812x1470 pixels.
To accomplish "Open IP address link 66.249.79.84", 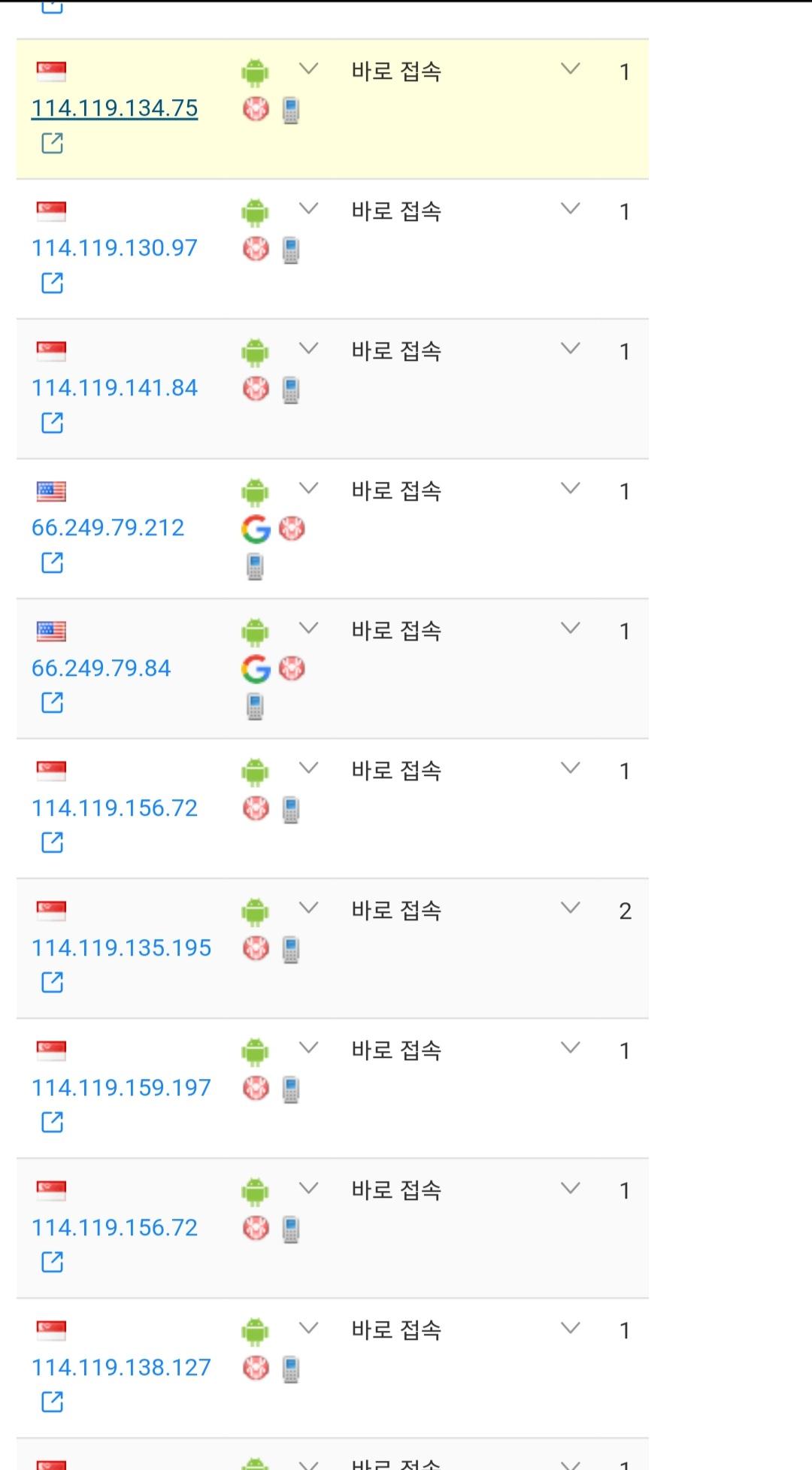I will pyautogui.click(x=101, y=668).
